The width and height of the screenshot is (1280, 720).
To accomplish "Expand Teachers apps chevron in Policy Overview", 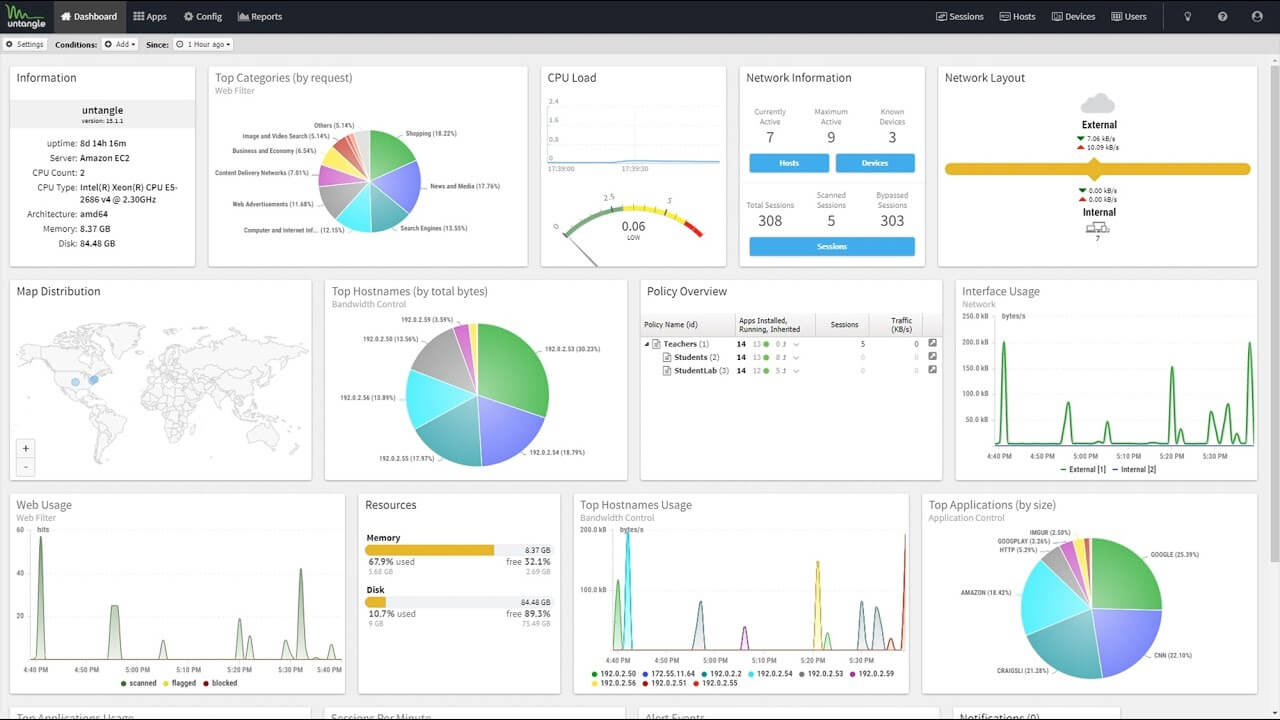I will 796,344.
